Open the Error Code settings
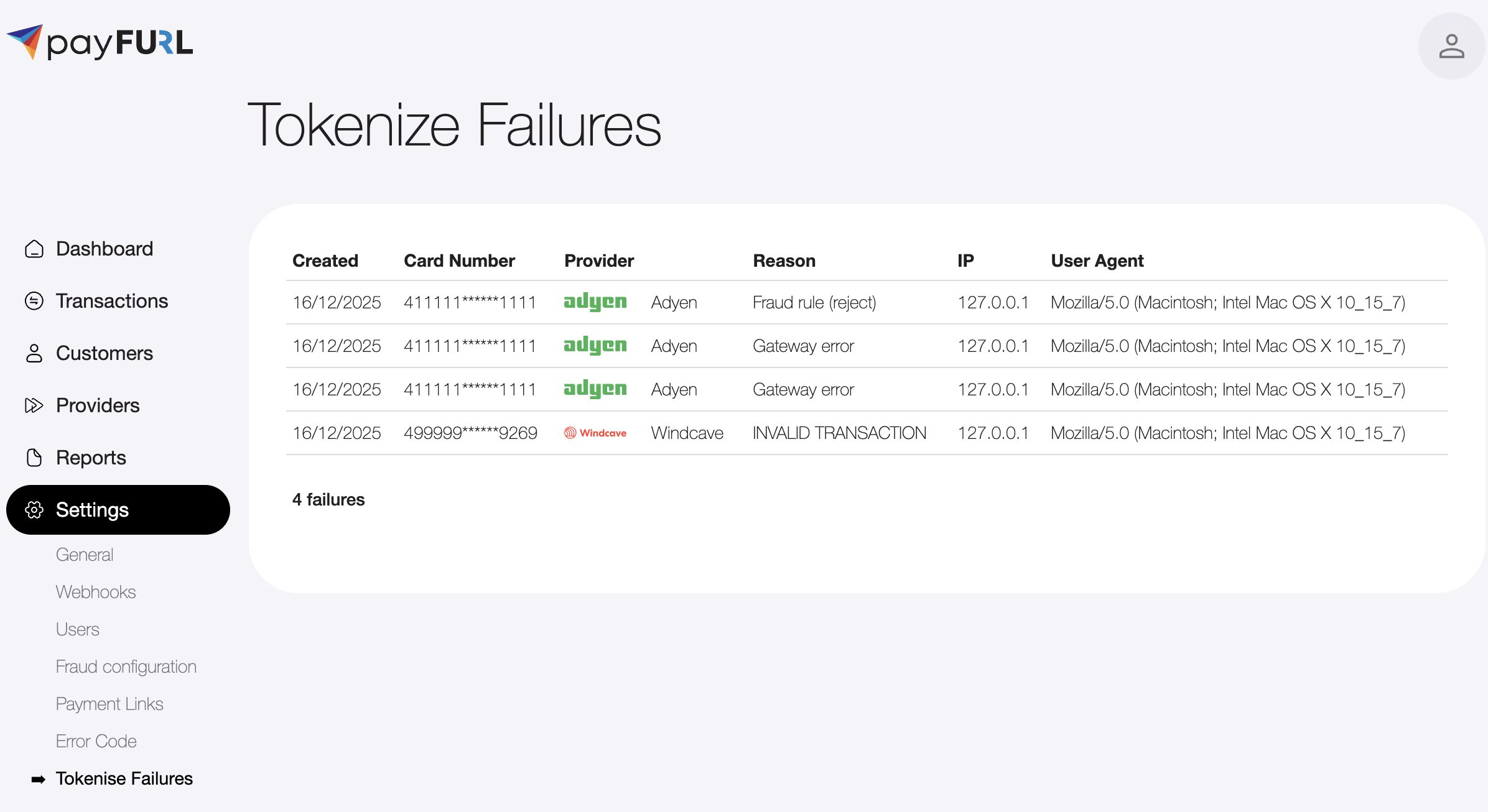This screenshot has width=1488, height=812. (x=96, y=740)
